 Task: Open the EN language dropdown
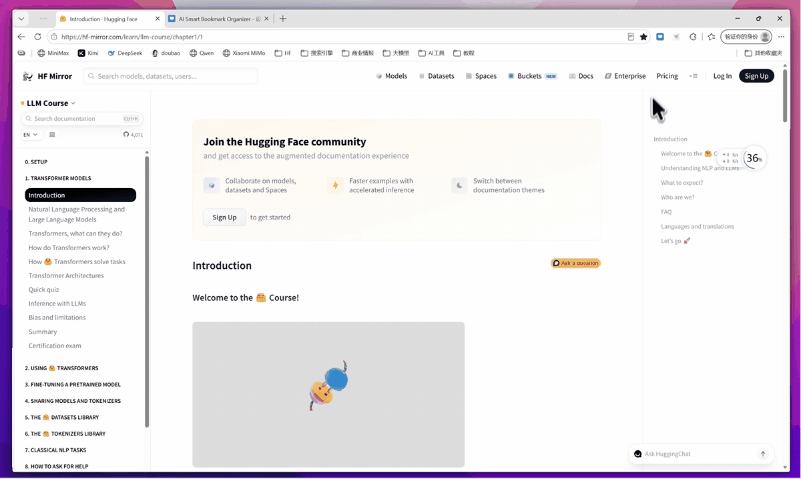(30, 135)
